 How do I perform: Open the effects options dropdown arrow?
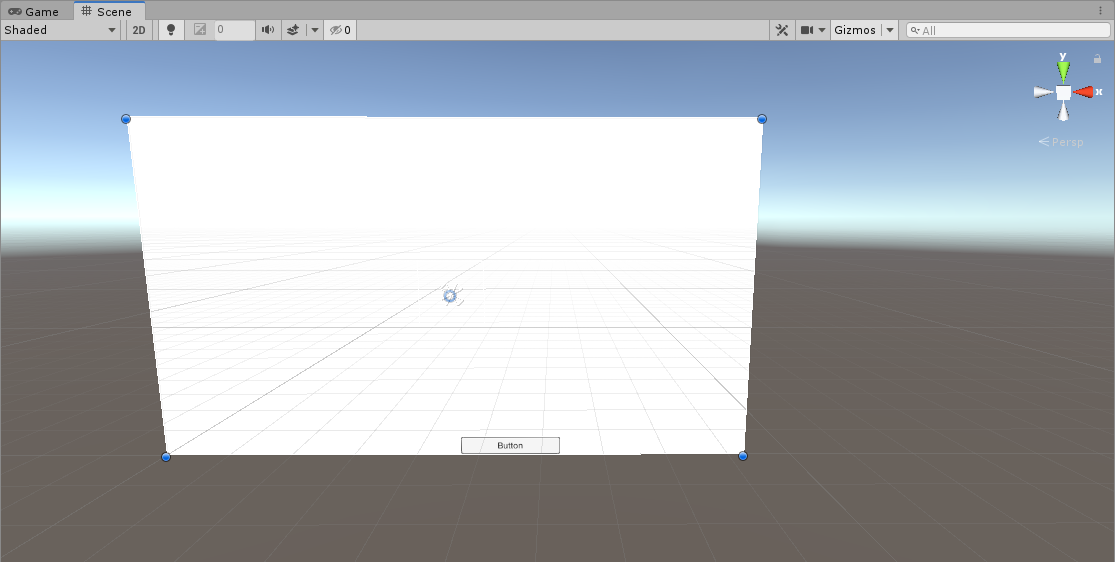click(314, 30)
